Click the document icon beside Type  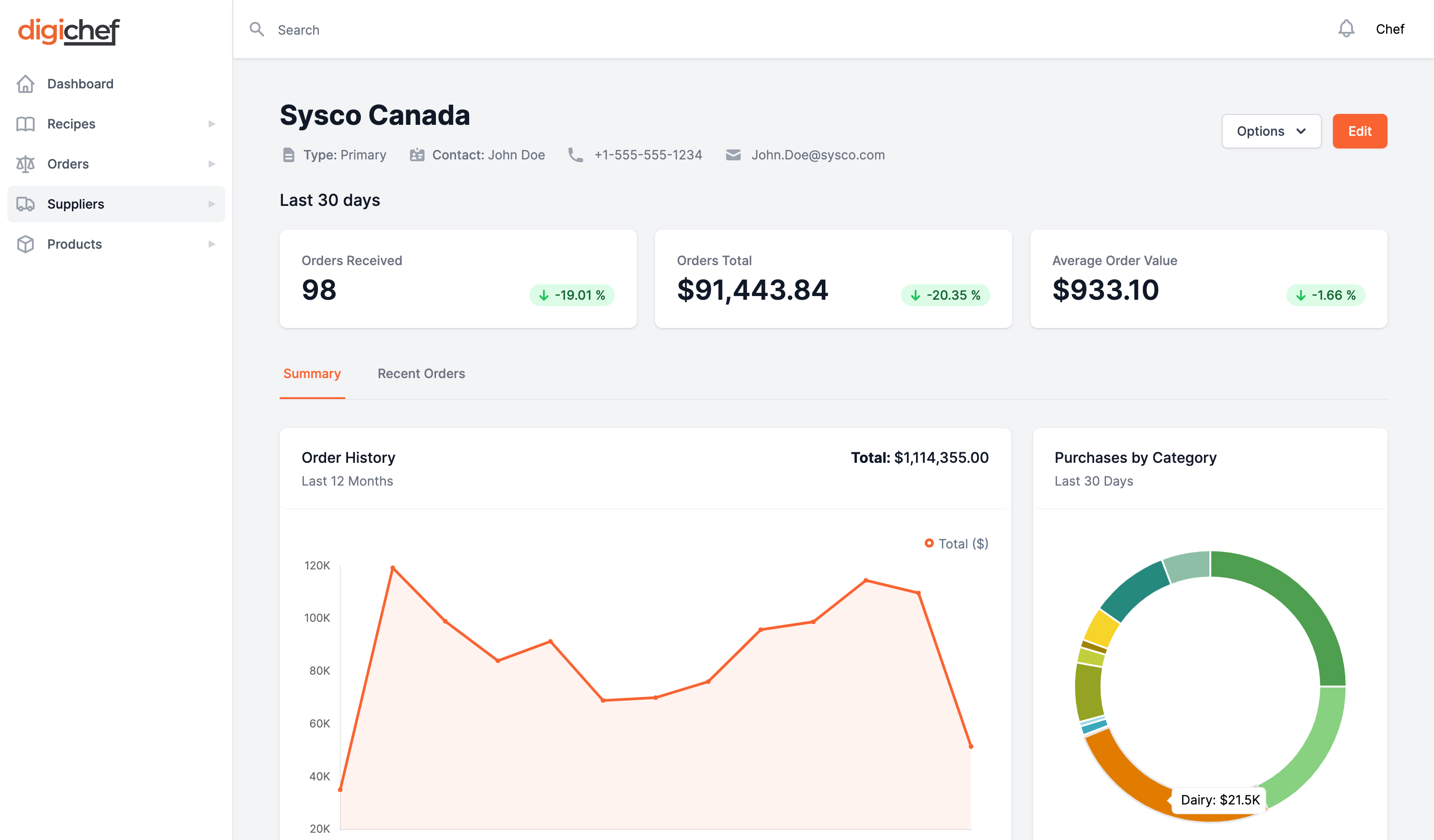point(288,155)
